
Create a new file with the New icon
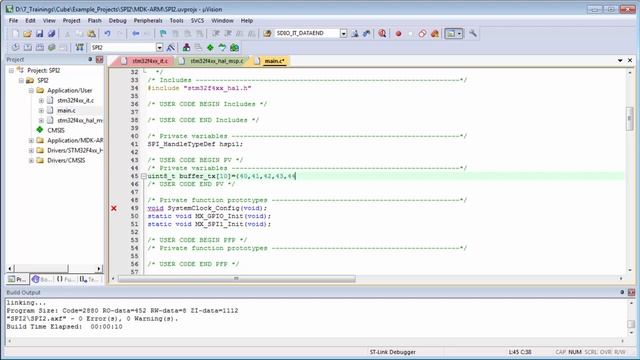(15, 33)
